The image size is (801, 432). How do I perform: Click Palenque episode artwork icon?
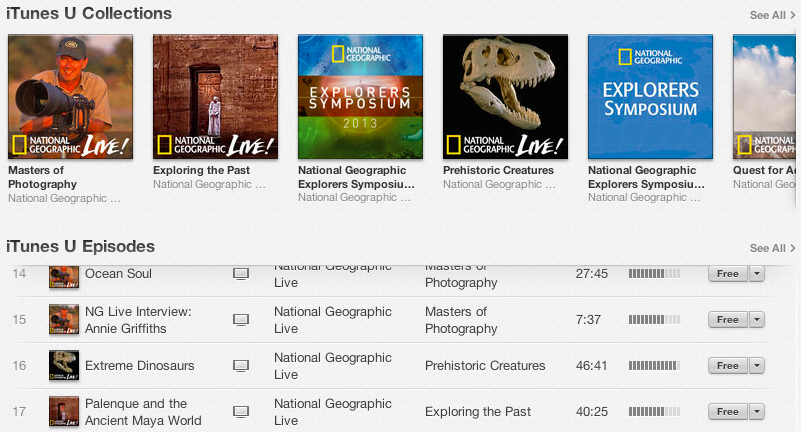[64, 411]
